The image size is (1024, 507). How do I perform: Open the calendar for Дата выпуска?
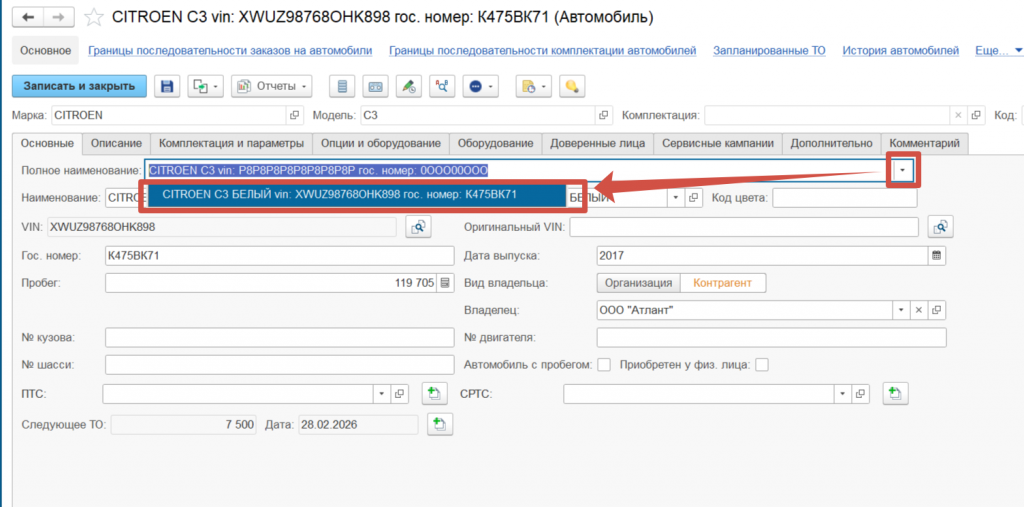pyautogui.click(x=937, y=255)
